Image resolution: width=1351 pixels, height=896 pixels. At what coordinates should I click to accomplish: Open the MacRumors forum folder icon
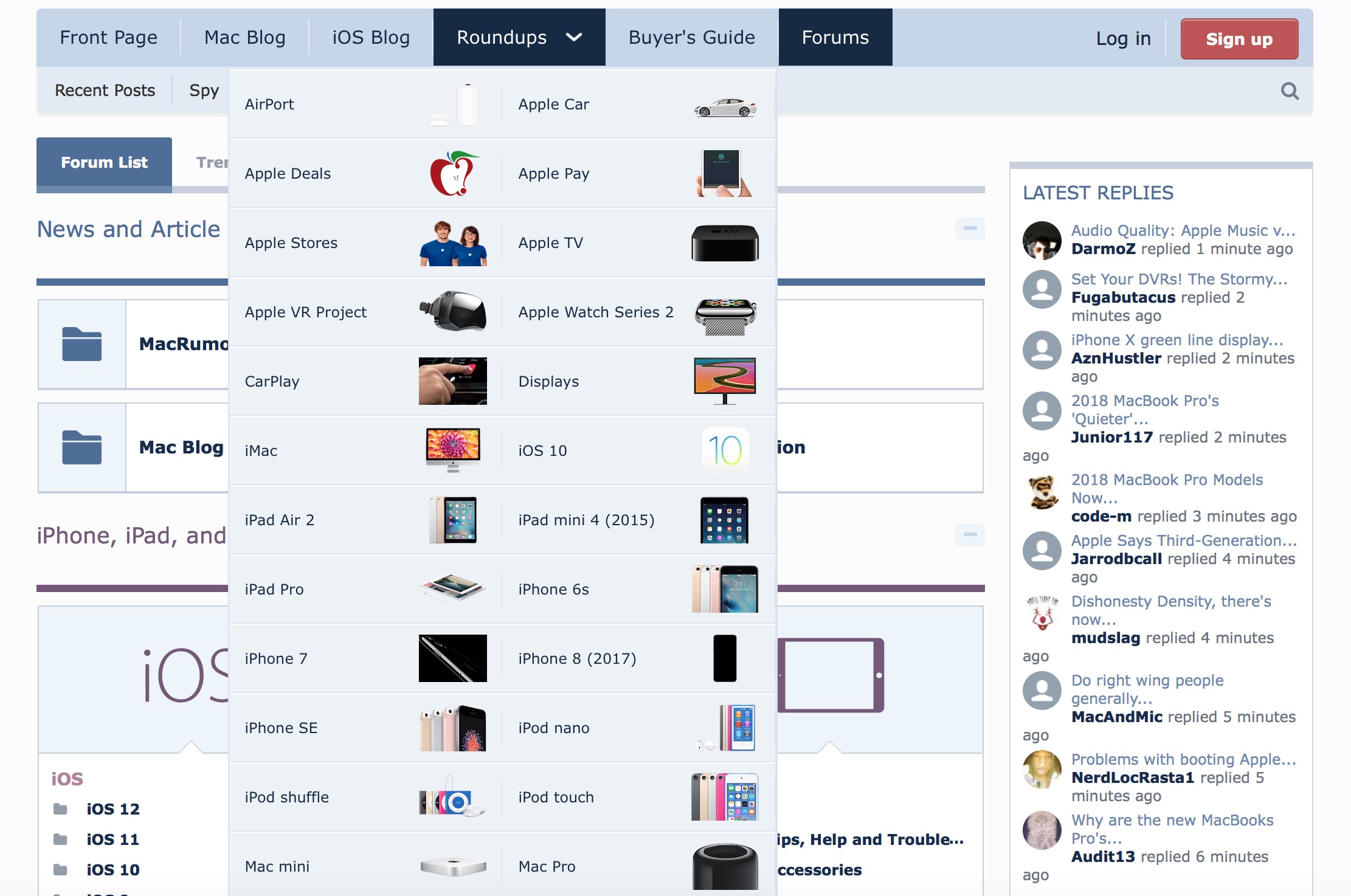[x=81, y=344]
